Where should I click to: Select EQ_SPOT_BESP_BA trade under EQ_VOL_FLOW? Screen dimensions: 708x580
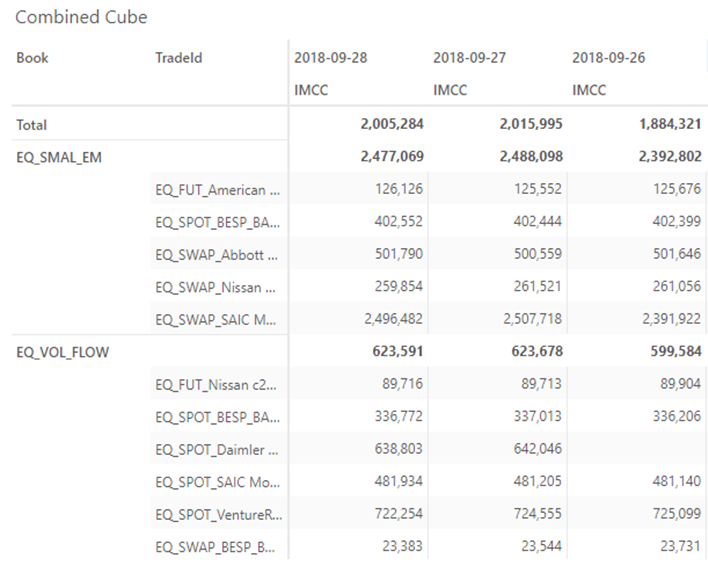pyautogui.click(x=218, y=418)
